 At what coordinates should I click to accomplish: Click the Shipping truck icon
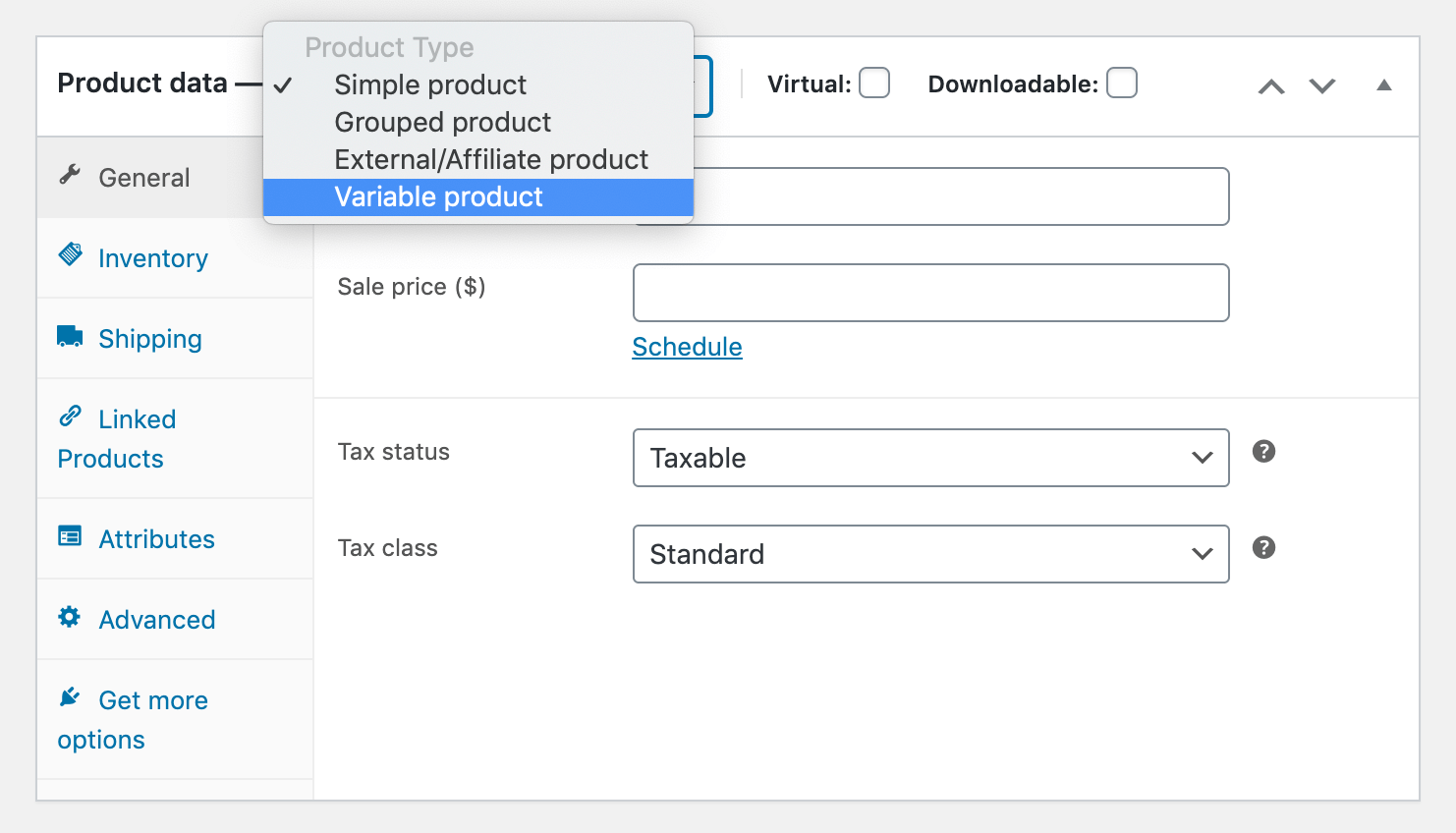69,335
